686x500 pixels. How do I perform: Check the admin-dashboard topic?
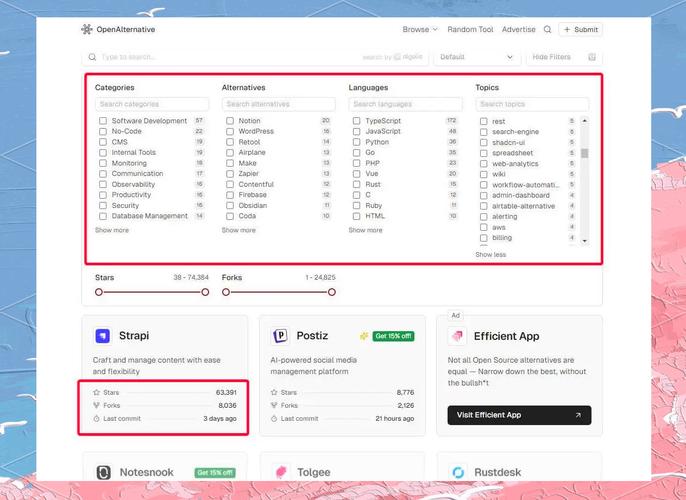[483, 196]
